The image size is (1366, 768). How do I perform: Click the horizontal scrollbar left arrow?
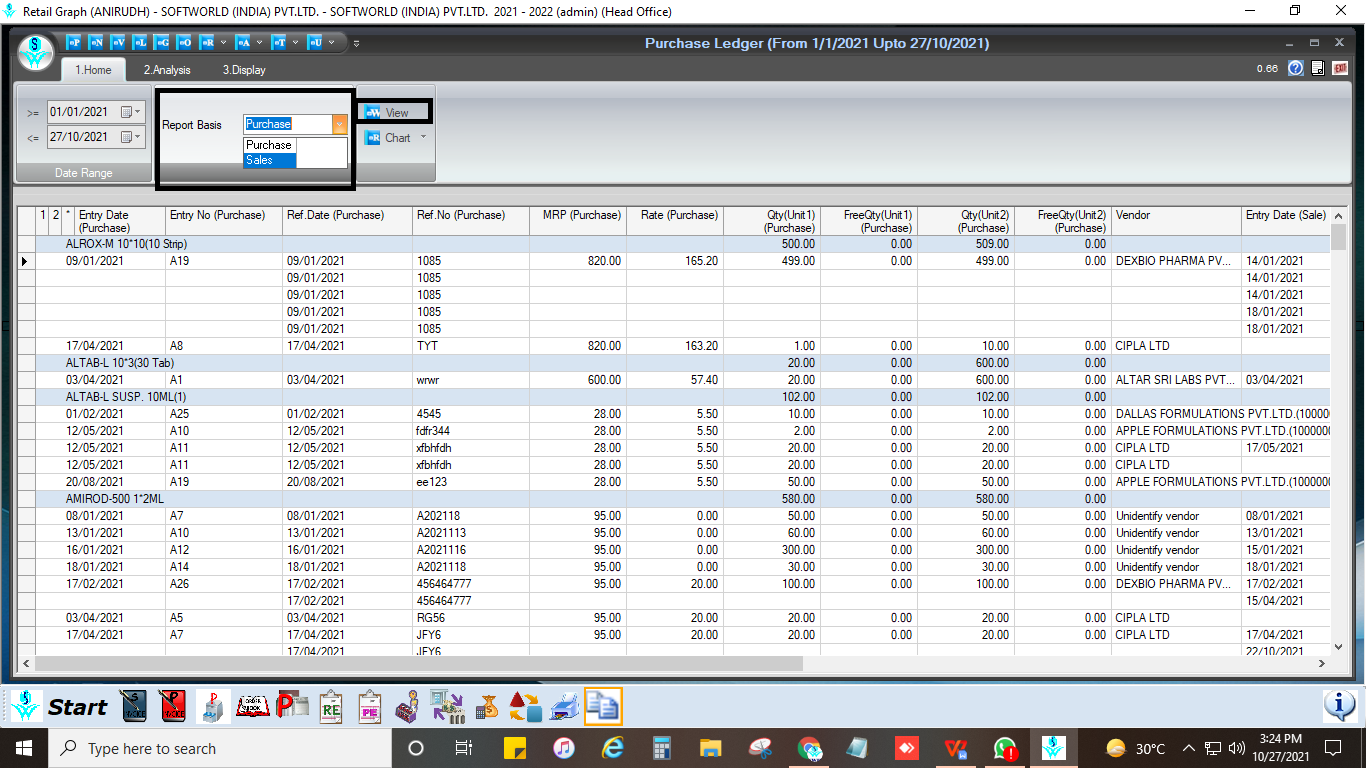coord(26,663)
